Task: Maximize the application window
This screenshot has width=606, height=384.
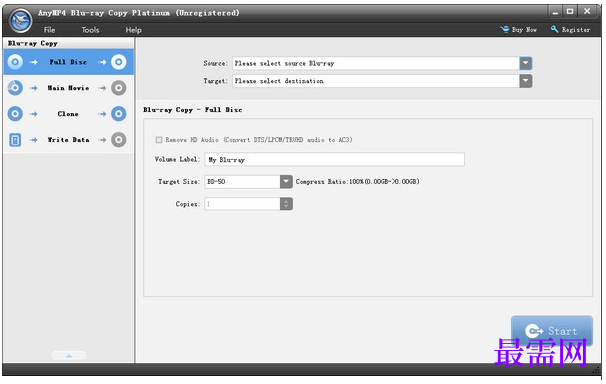Action: coord(570,12)
